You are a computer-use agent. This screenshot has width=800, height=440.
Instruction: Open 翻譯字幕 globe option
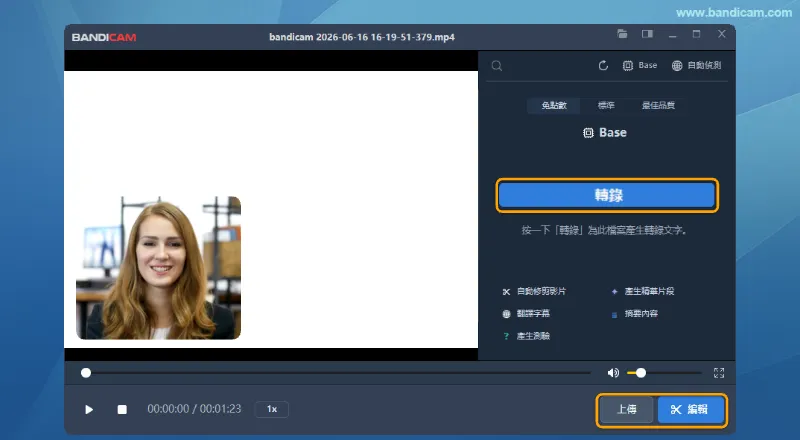526,313
